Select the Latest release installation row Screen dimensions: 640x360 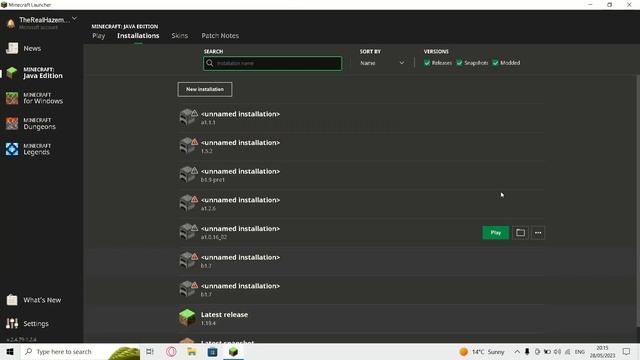coord(361,318)
